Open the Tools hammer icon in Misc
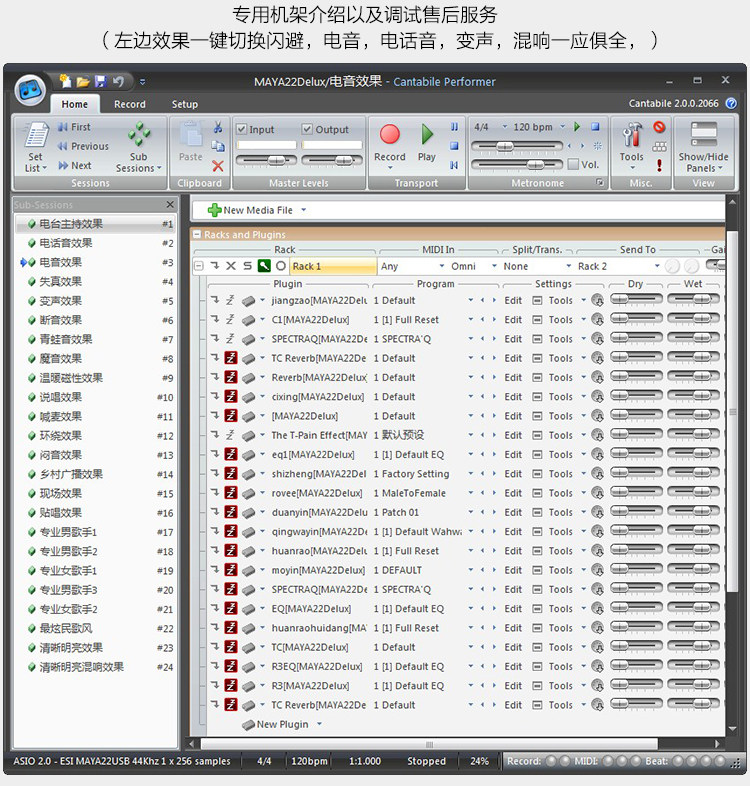This screenshot has width=750, height=786. (x=632, y=134)
